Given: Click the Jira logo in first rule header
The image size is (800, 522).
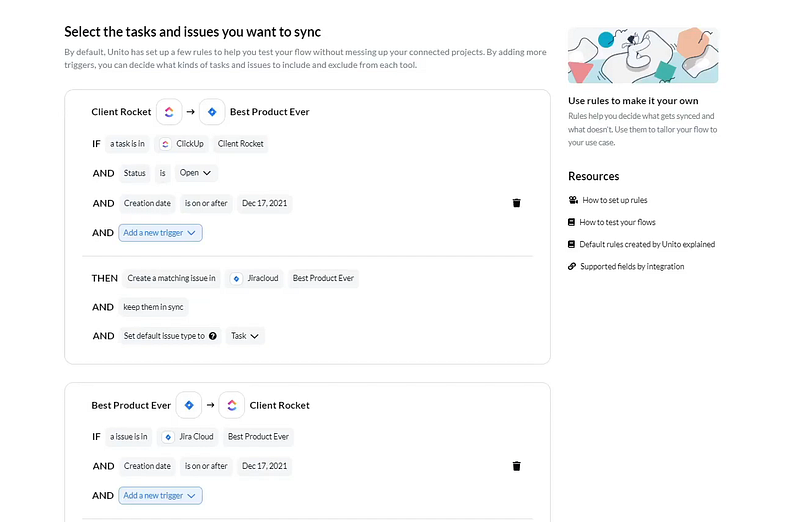Looking at the screenshot, I should [x=211, y=112].
